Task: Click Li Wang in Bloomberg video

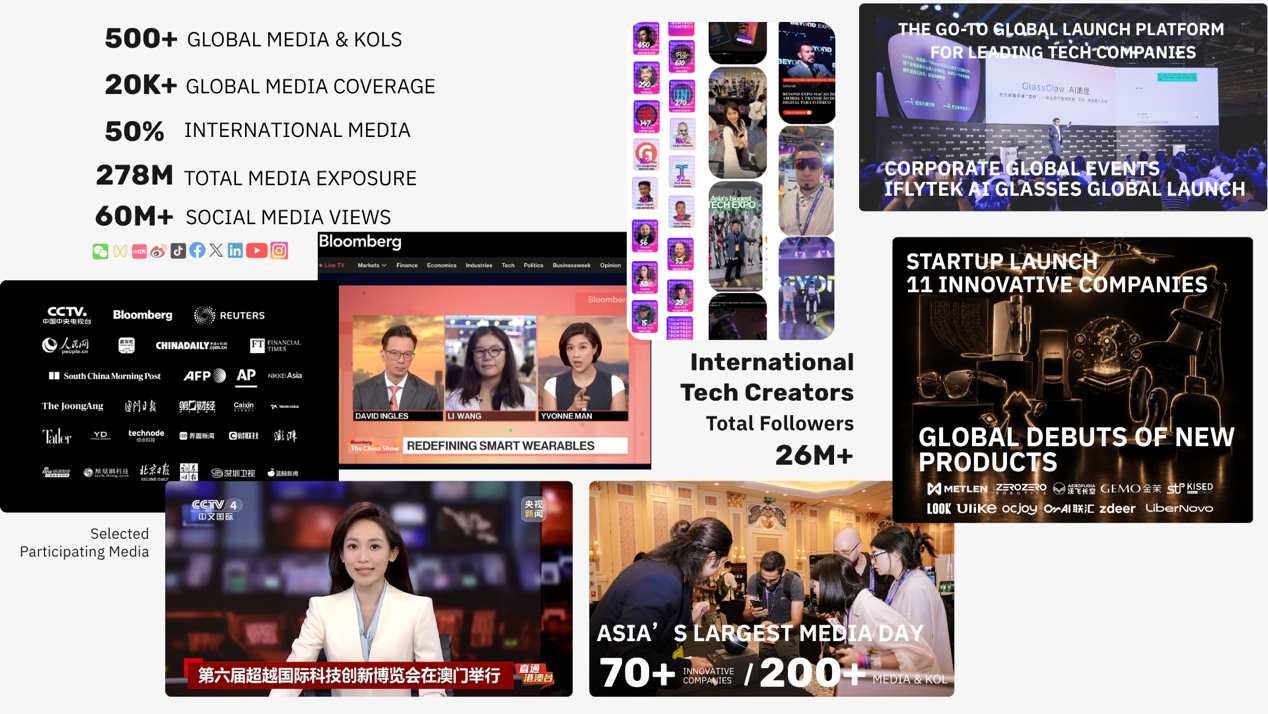Action: point(491,368)
